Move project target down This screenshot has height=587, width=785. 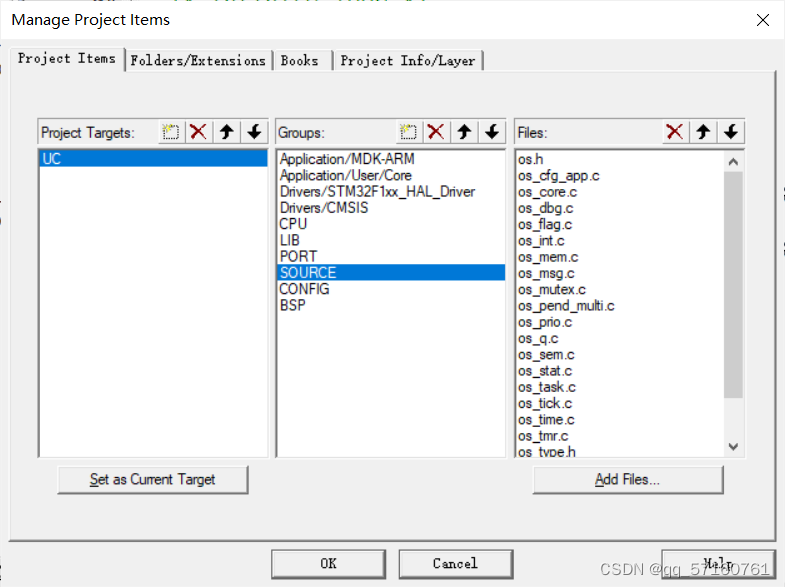pos(254,132)
